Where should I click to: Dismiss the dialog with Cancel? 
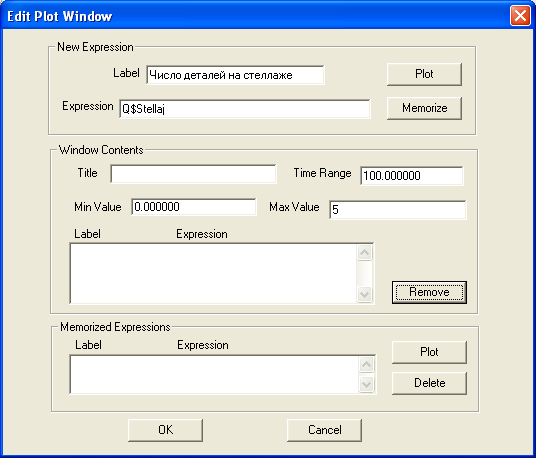[x=324, y=430]
